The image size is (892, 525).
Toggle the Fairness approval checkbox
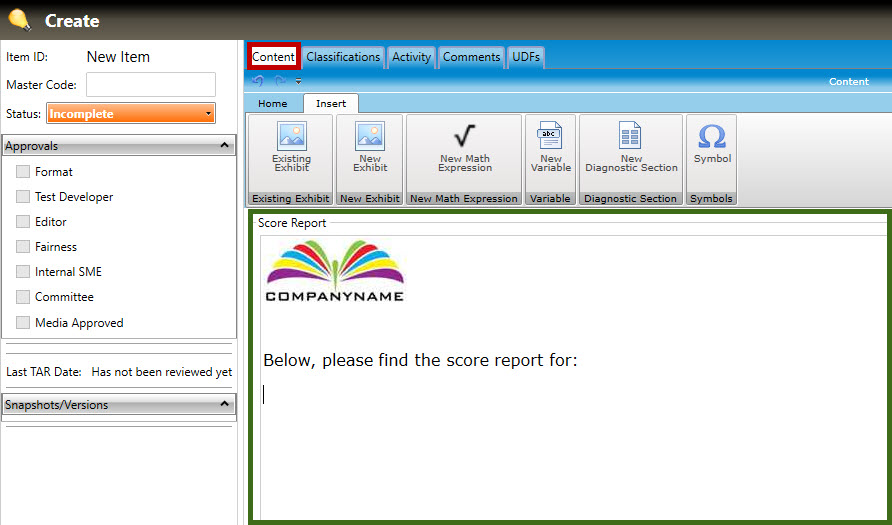pyautogui.click(x=23, y=247)
